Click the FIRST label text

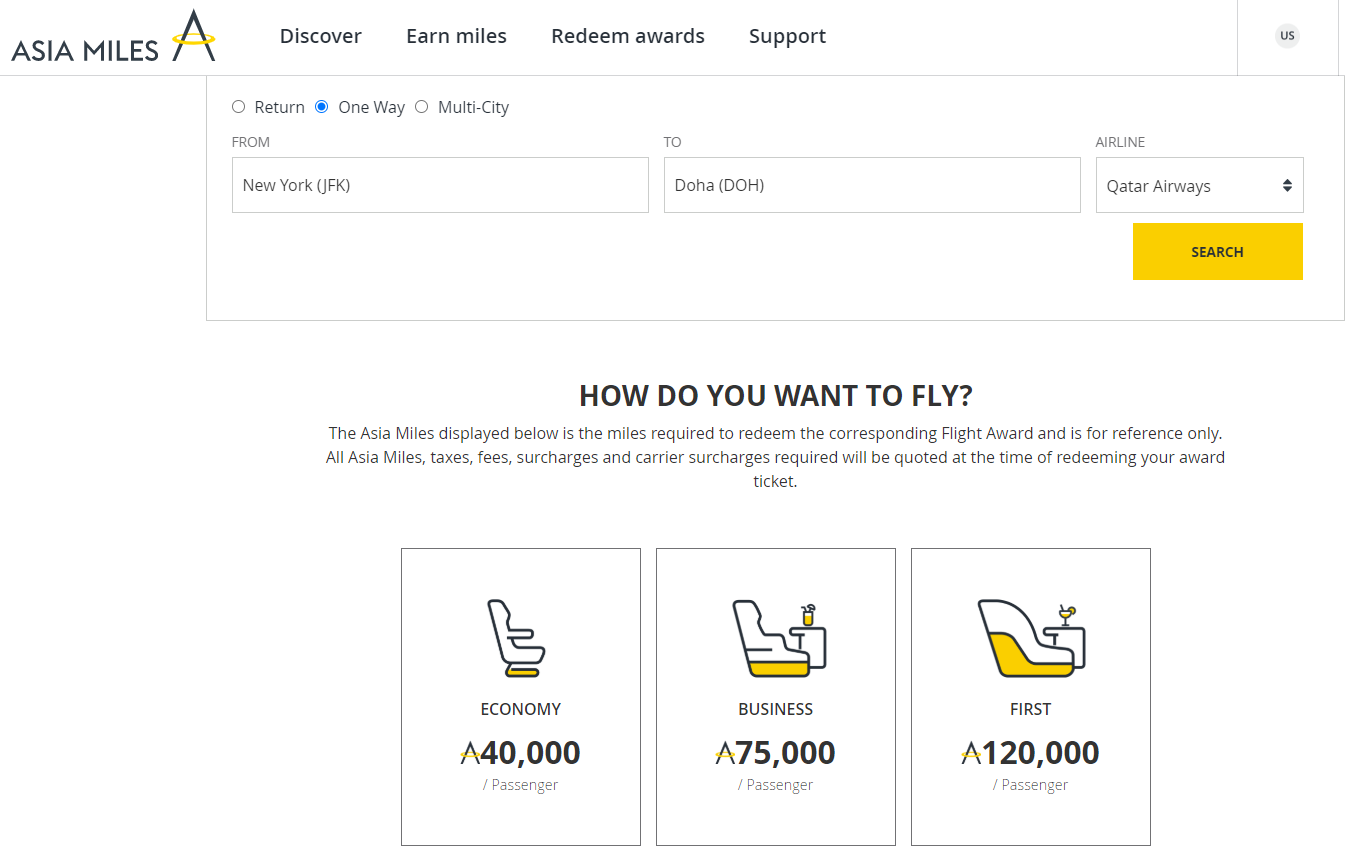[1031, 709]
